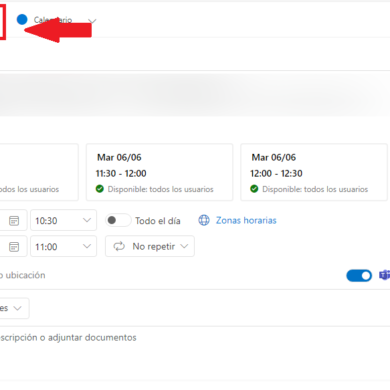Click the globe icon beside Zonas horarias
This screenshot has width=390, height=390.
204,220
